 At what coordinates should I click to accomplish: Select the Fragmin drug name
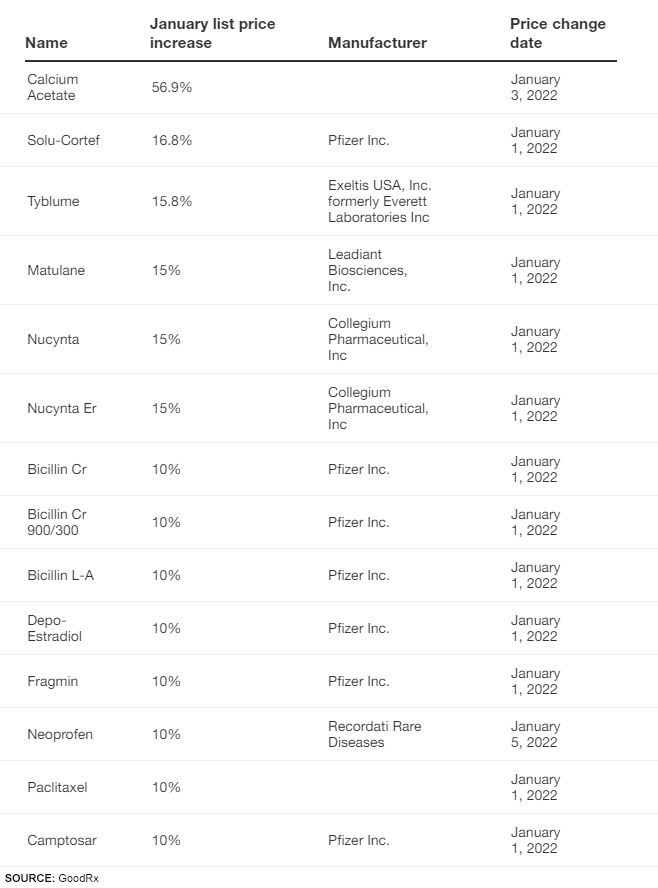[x=53, y=681]
